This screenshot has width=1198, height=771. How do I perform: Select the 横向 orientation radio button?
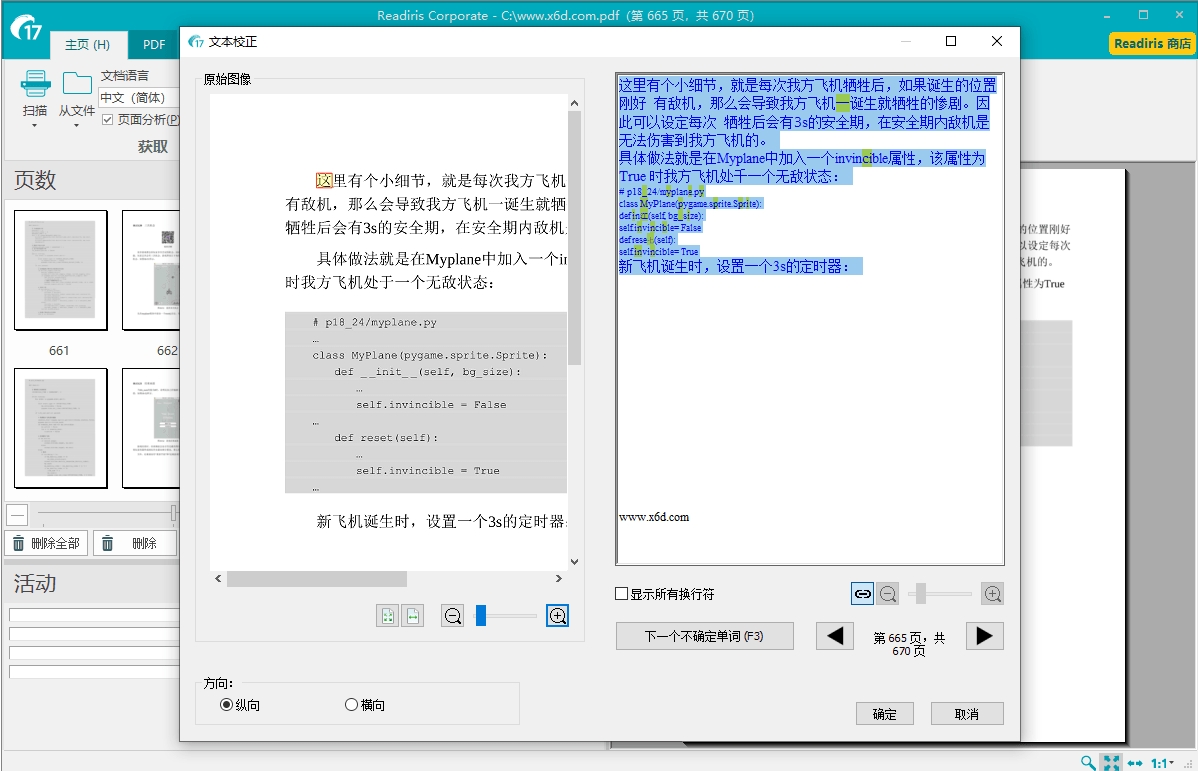(x=351, y=705)
